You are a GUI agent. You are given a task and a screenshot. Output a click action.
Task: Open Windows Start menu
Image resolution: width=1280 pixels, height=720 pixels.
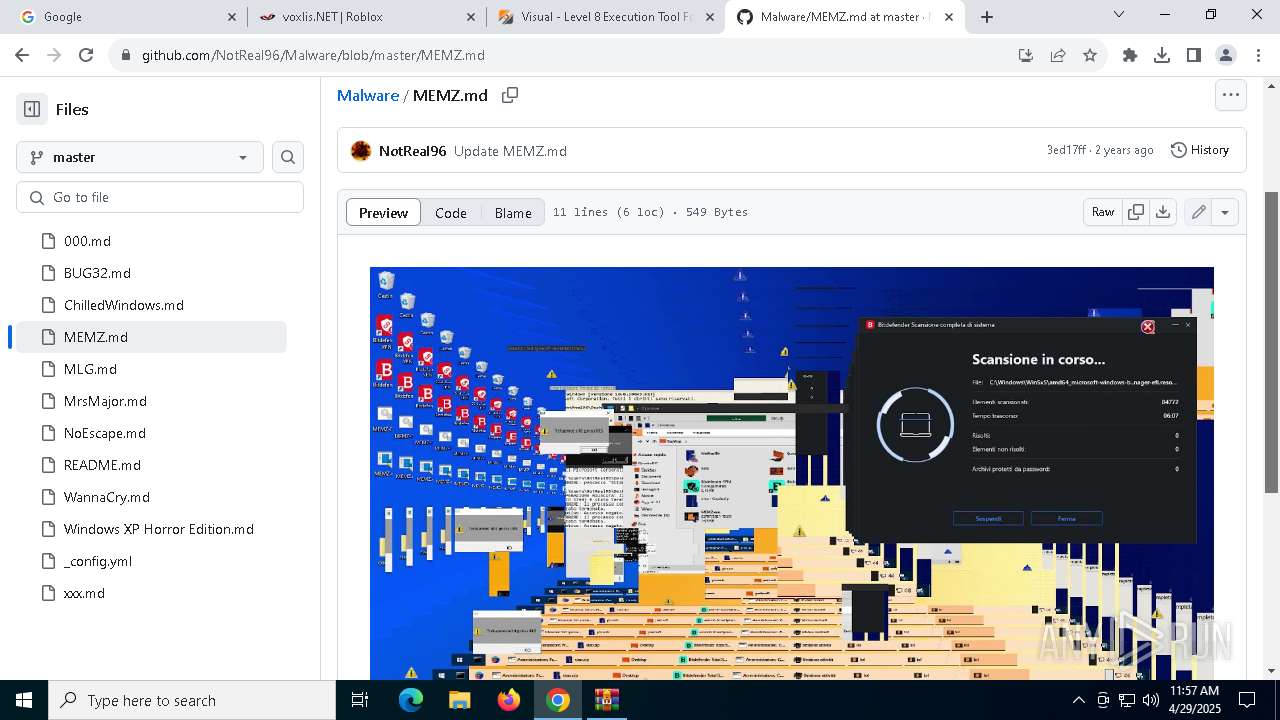click(24, 700)
